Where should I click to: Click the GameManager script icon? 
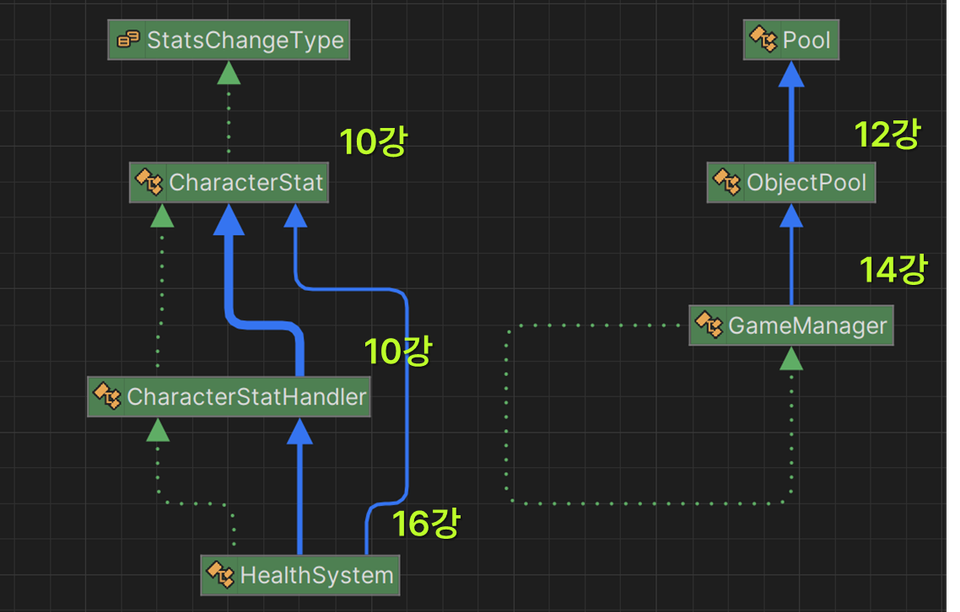point(712,325)
